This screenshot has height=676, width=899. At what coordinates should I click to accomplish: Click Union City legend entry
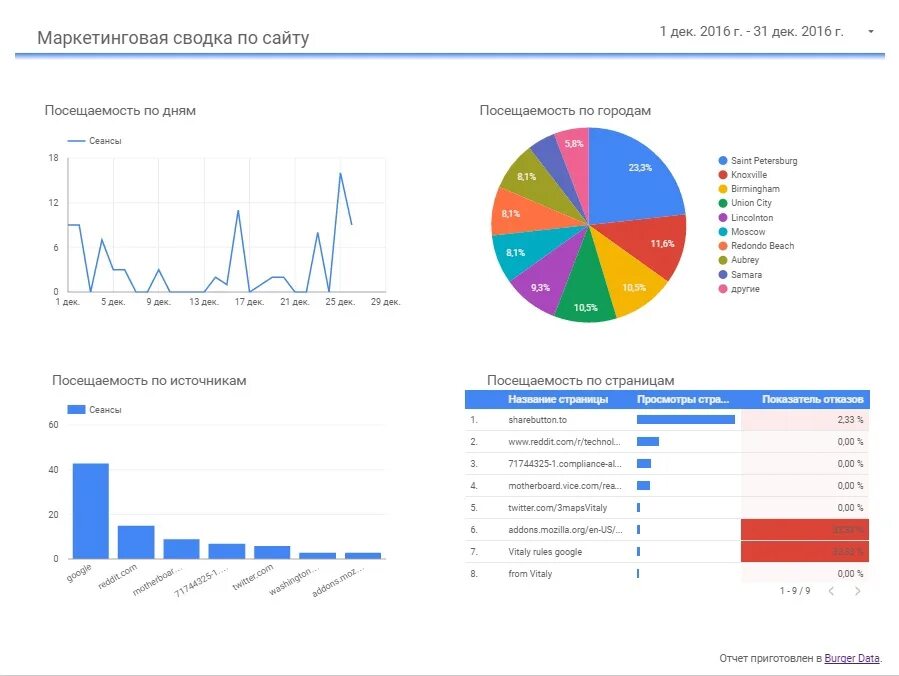point(745,203)
